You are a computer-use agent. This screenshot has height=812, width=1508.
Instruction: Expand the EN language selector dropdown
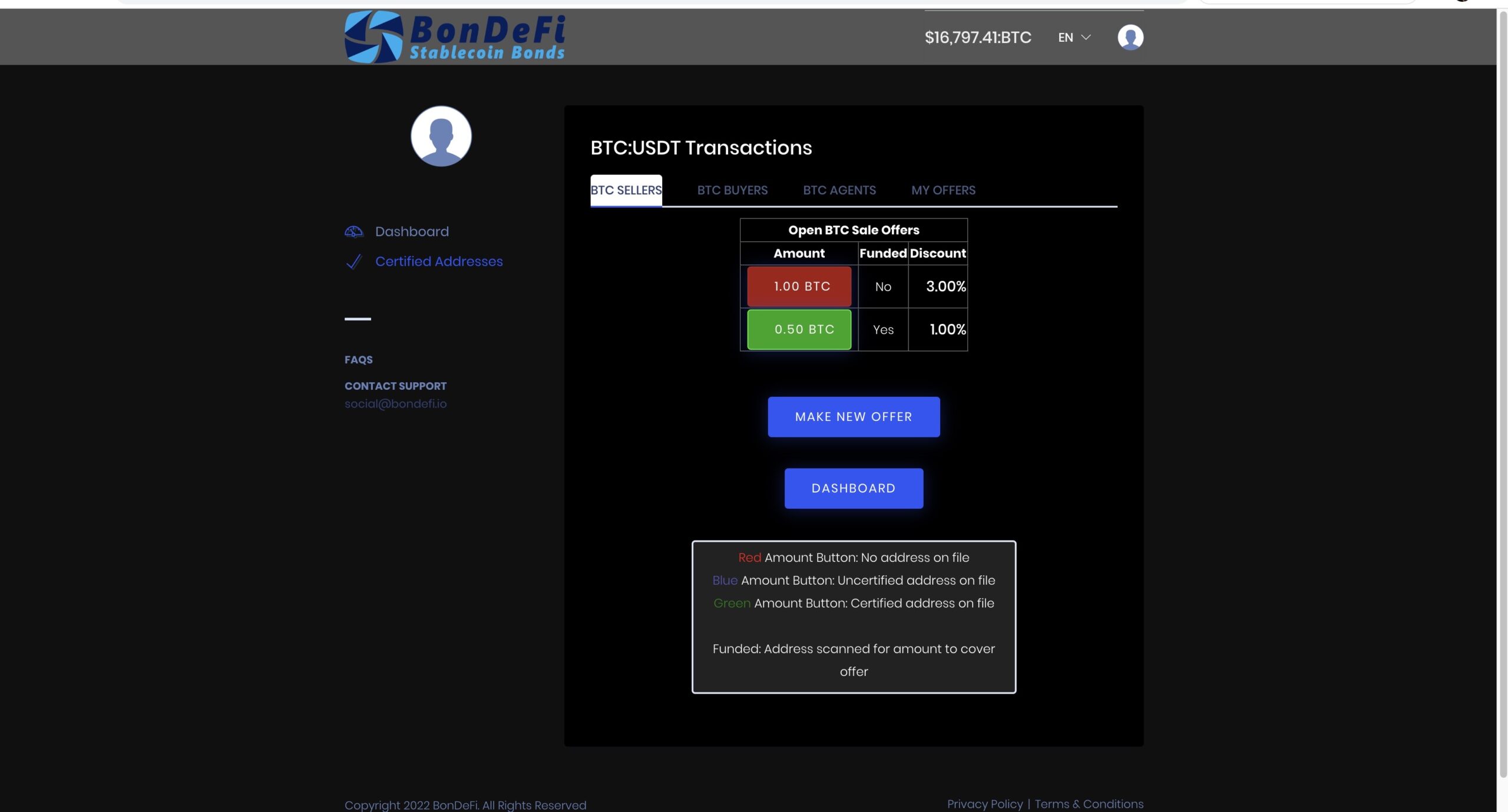click(x=1074, y=36)
